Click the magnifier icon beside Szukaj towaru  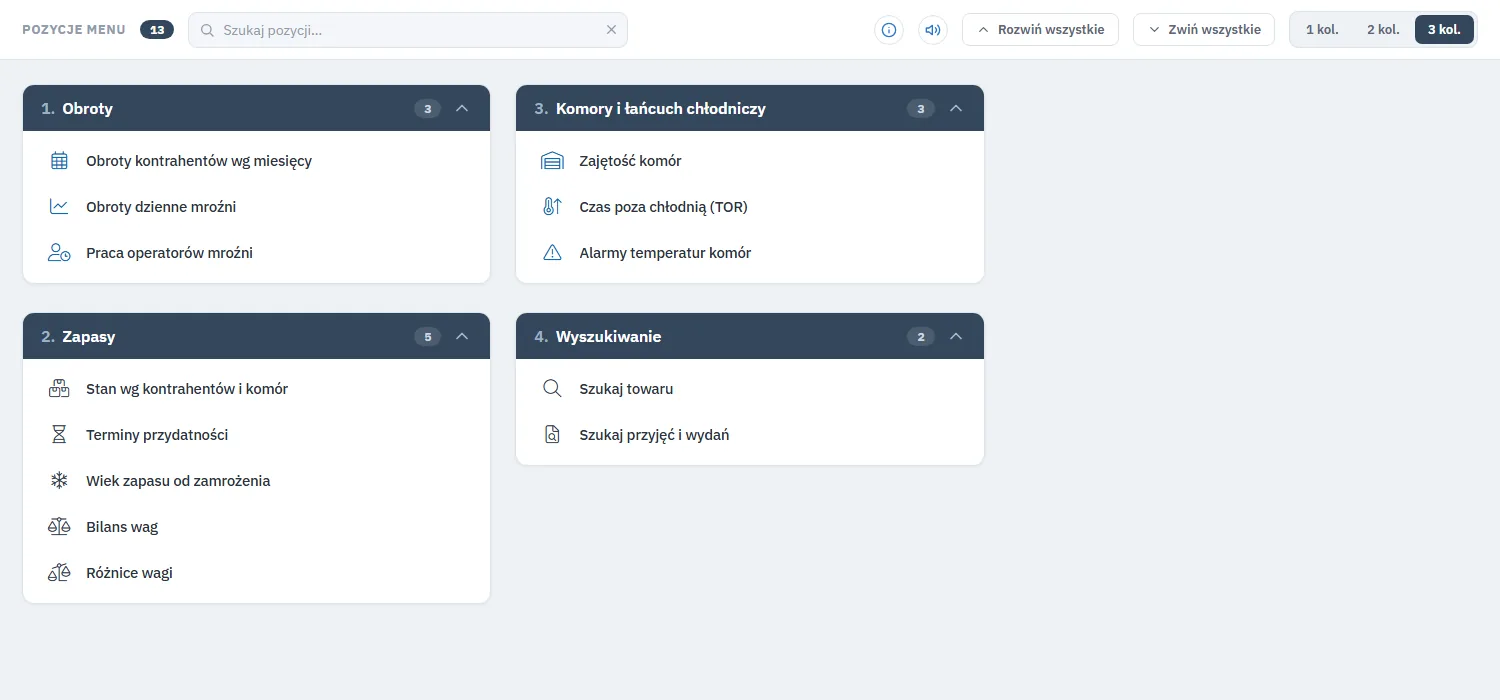pos(552,389)
